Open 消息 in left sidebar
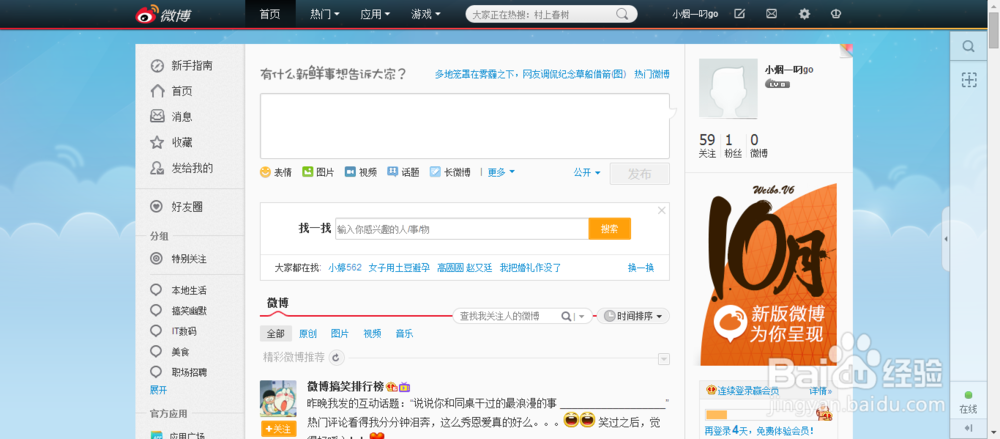 coord(171,117)
